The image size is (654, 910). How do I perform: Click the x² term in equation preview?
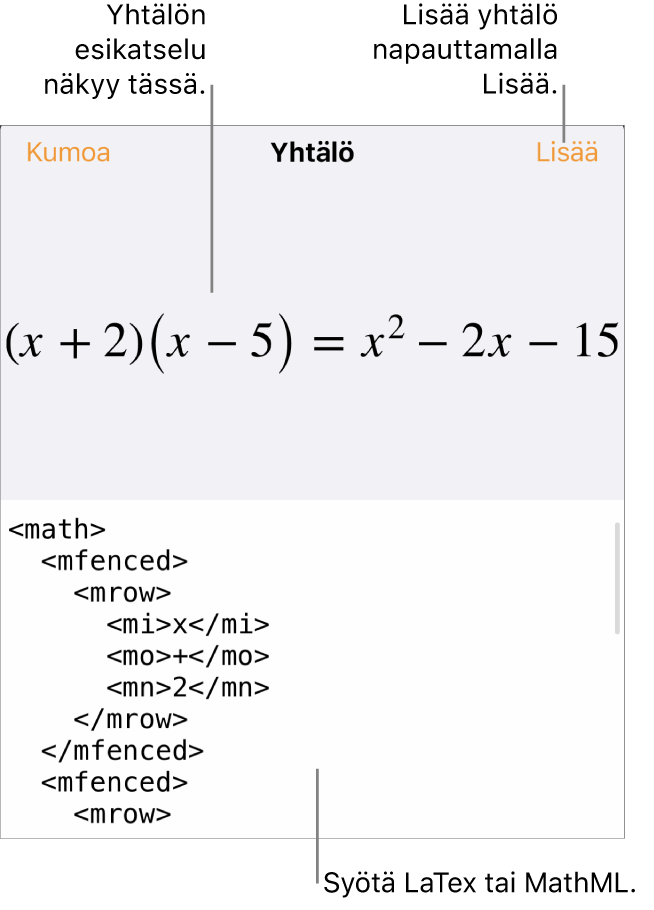(379, 342)
